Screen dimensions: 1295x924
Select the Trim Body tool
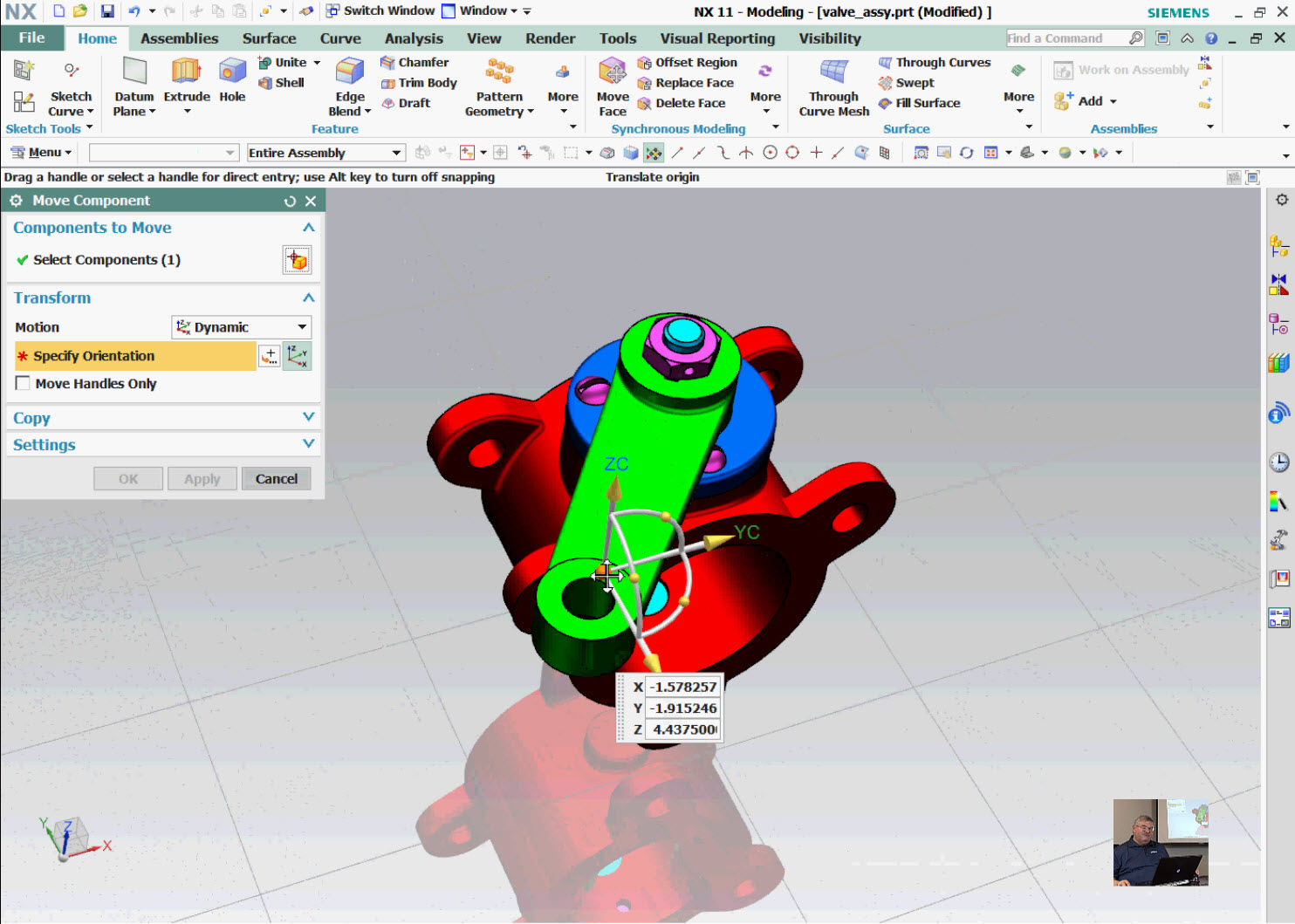coord(419,82)
